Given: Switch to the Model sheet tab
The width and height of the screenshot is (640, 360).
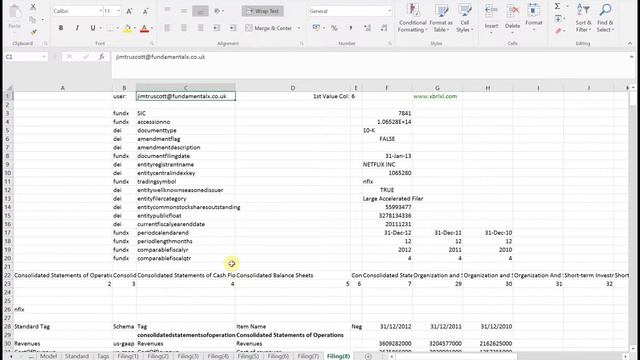Looking at the screenshot, I should click(x=48, y=356).
